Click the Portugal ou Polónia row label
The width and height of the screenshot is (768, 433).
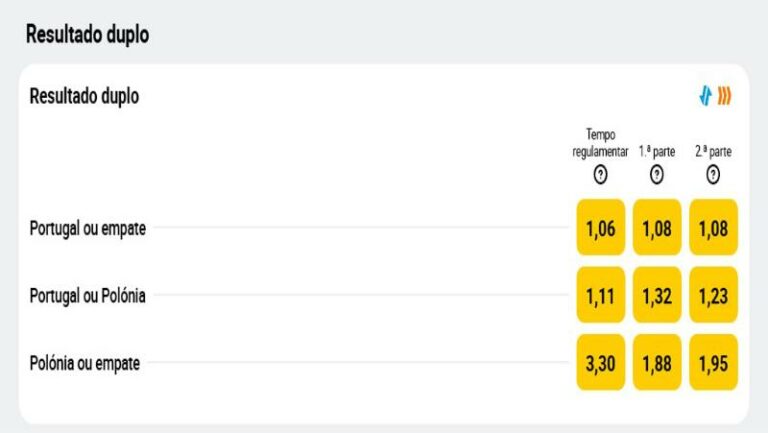pos(88,296)
